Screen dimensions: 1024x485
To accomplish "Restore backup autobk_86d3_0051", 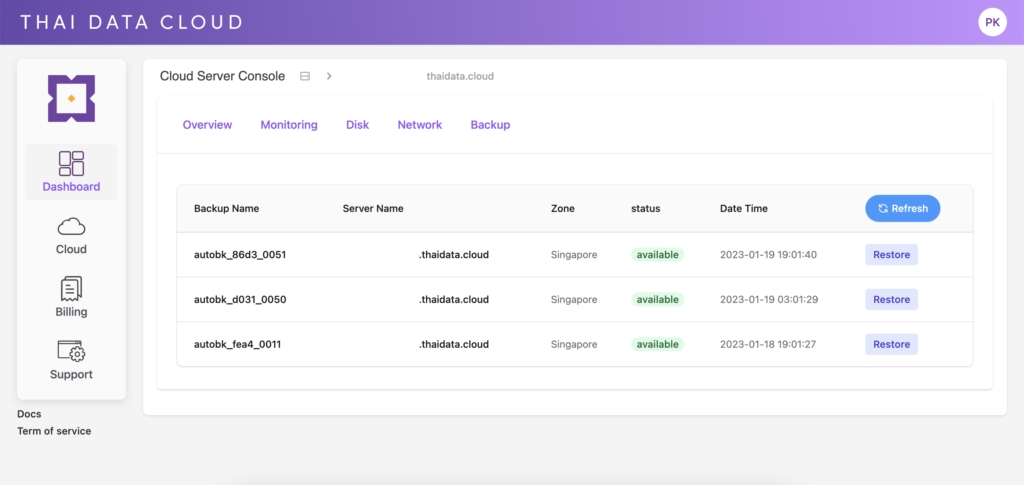I will [x=891, y=255].
